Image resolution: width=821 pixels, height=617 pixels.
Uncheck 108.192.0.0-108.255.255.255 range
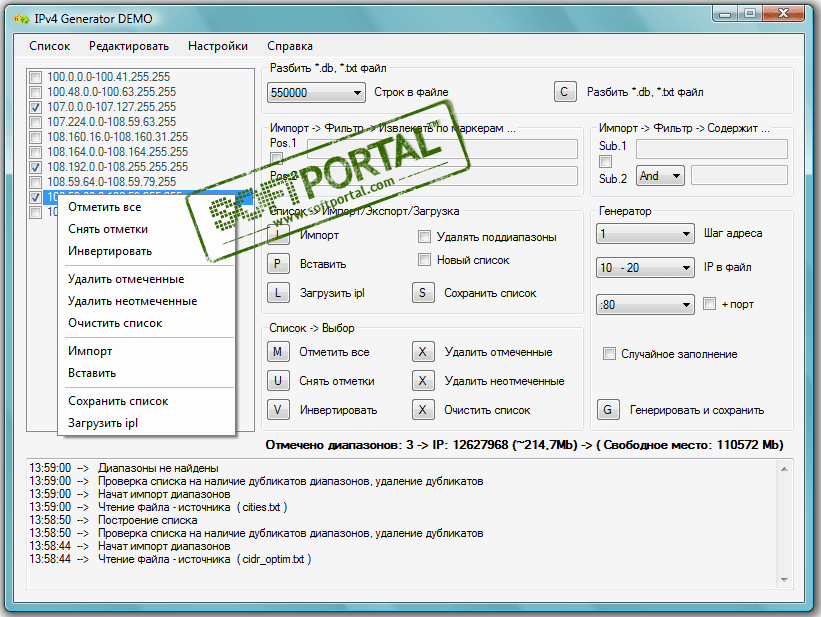(36, 168)
